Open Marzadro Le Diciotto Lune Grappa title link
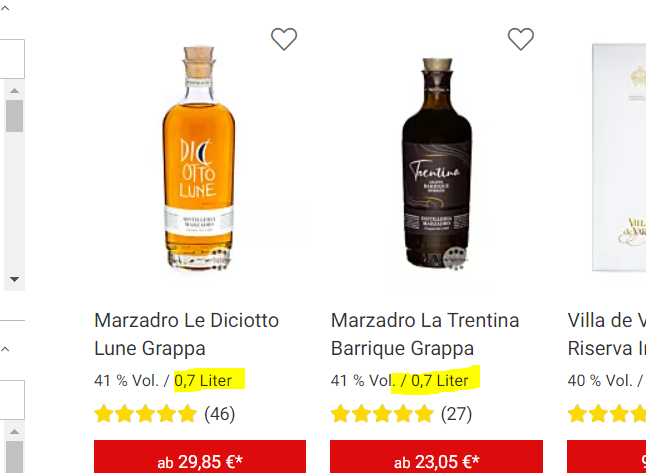646x473 pixels. point(186,334)
